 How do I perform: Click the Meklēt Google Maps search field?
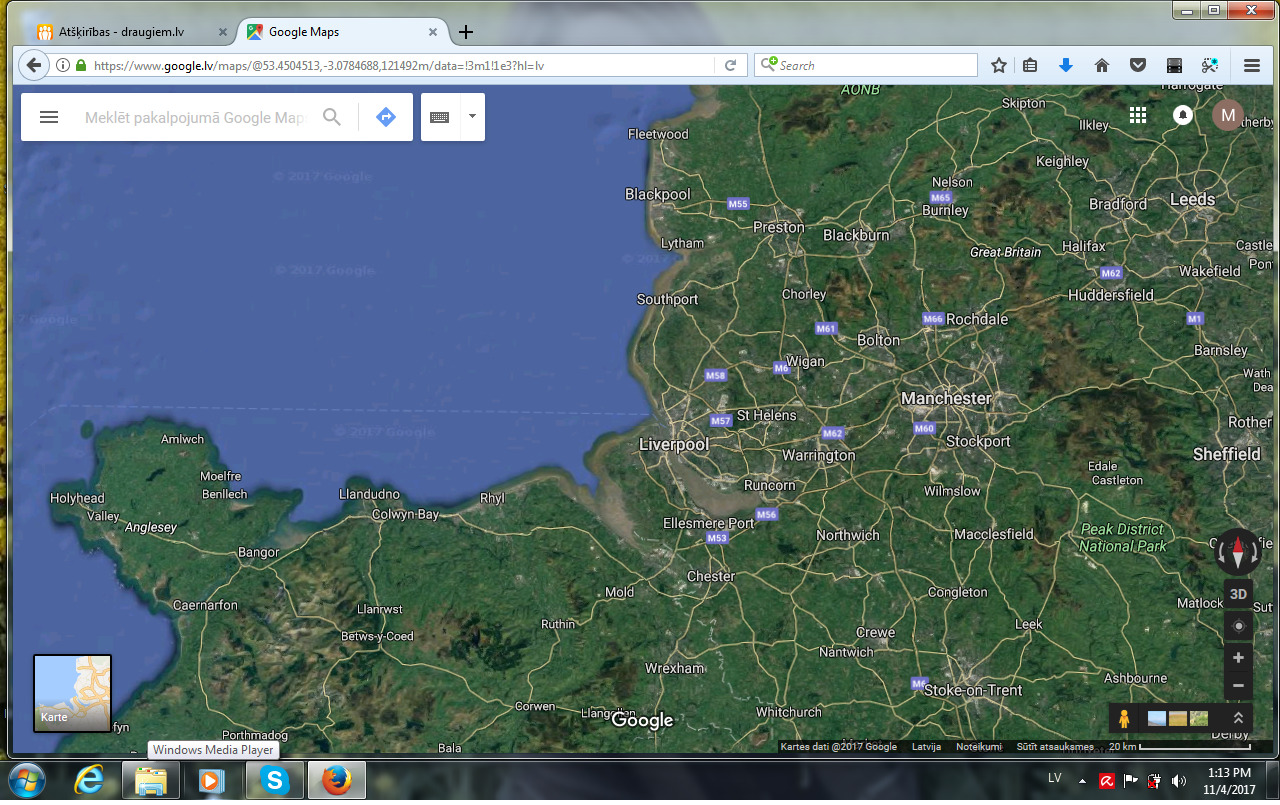[x=195, y=117]
